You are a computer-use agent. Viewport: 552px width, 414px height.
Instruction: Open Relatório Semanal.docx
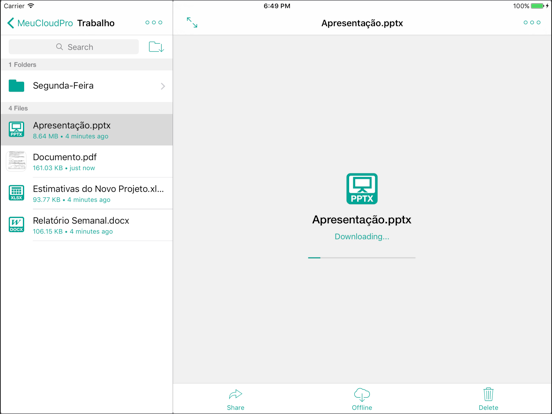coord(87,225)
